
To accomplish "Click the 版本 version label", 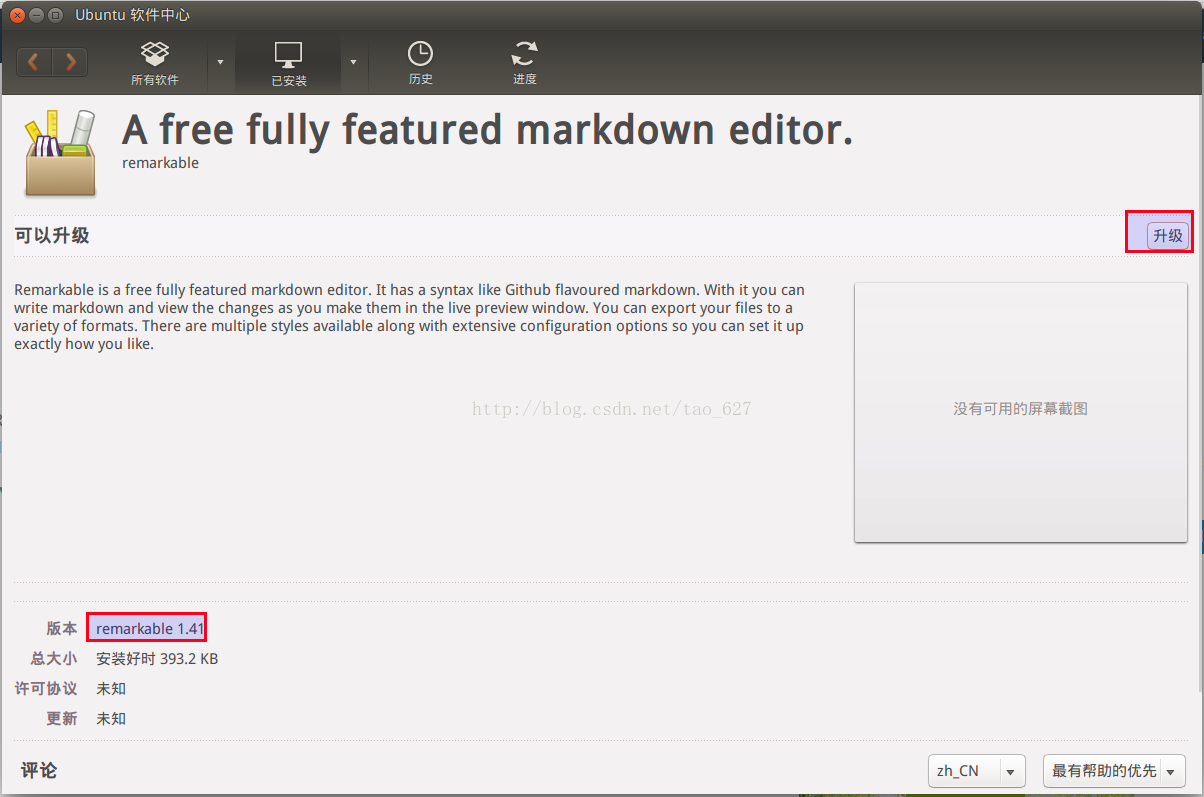I will tap(62, 629).
